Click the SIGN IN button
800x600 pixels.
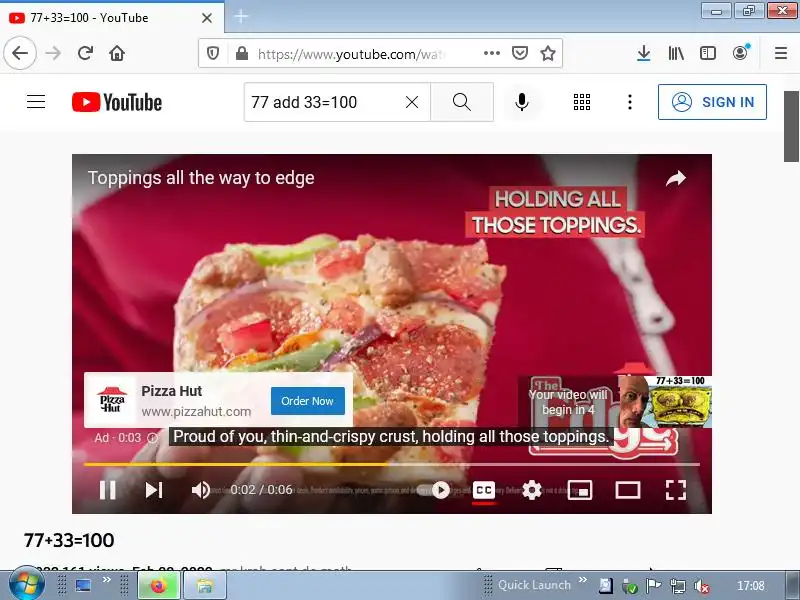coord(712,102)
